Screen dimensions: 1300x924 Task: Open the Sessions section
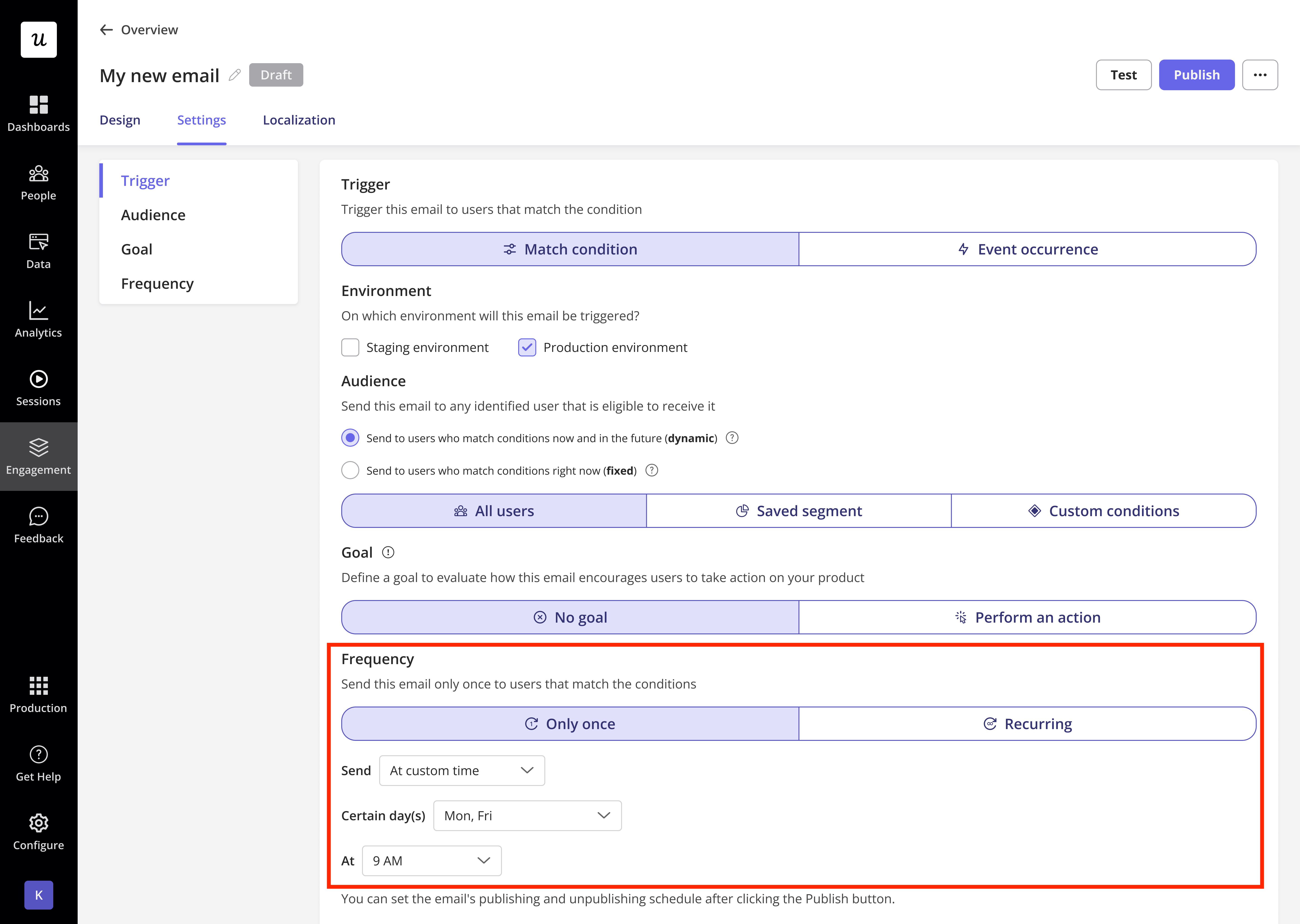click(39, 388)
